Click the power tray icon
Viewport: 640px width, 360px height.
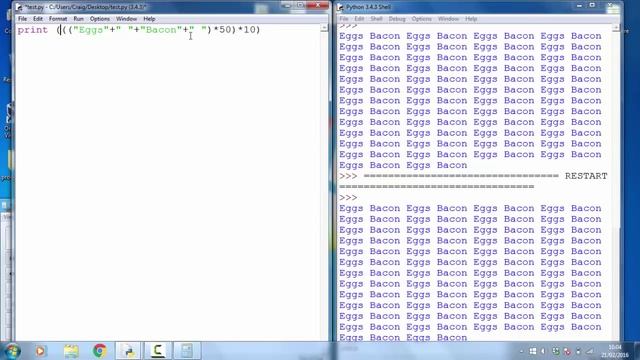click(x=578, y=351)
